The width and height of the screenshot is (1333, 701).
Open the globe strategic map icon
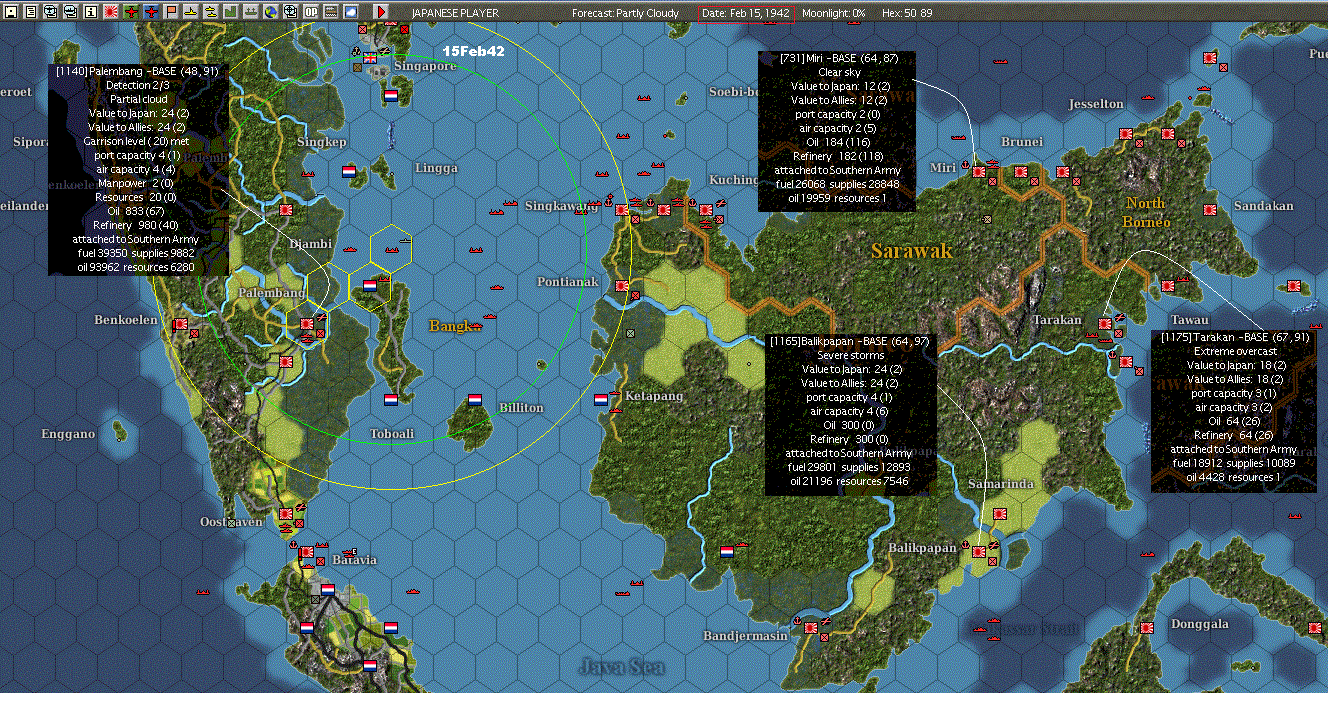coord(271,12)
